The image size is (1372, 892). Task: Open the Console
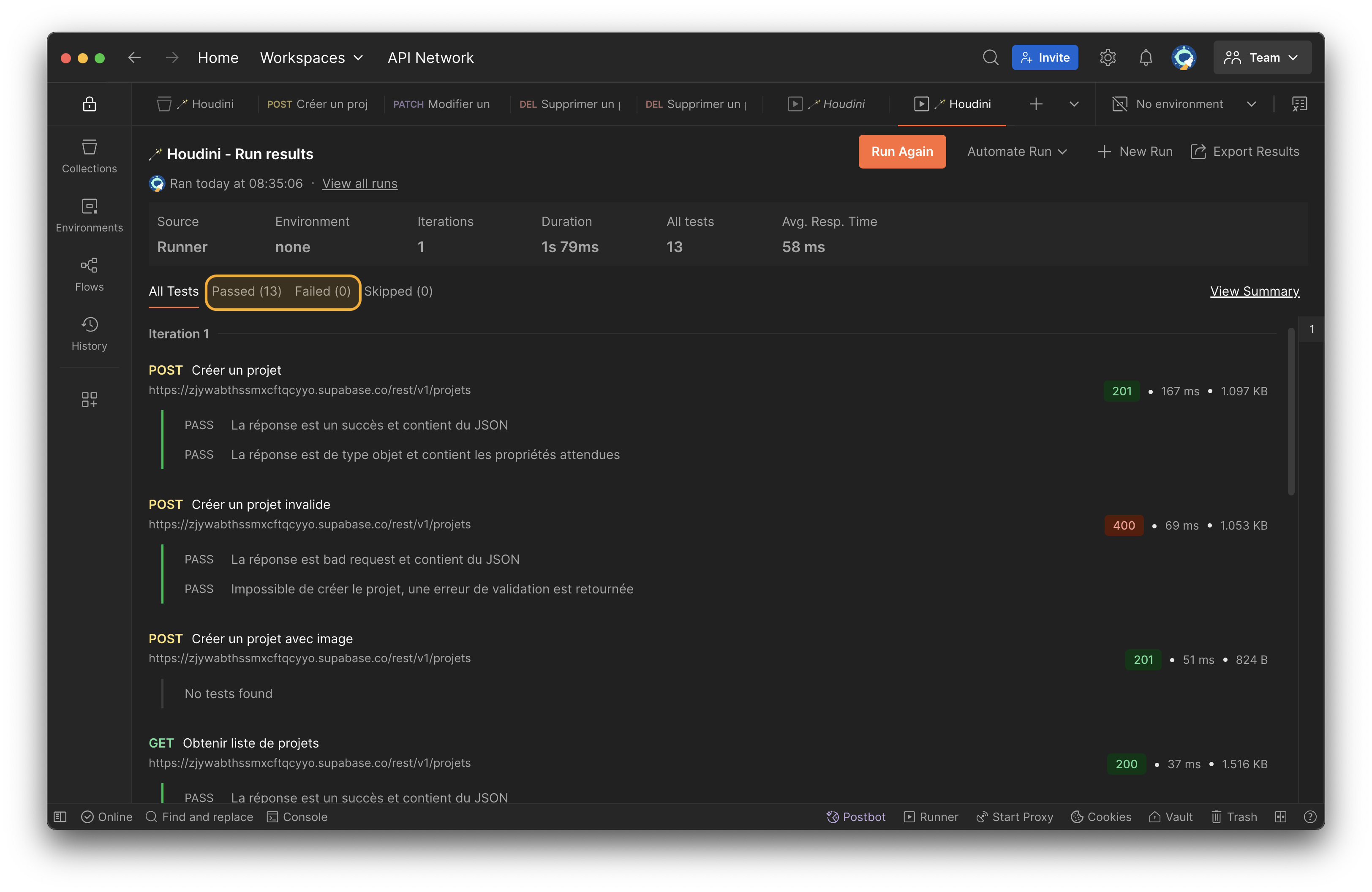point(297,817)
